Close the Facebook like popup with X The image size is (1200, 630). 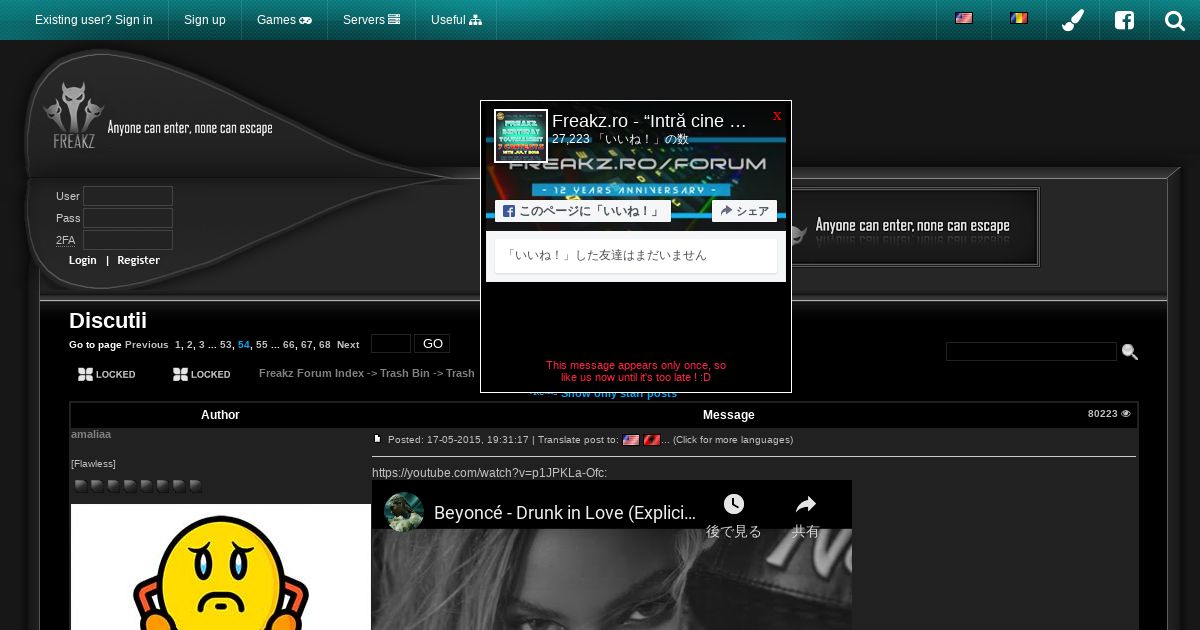(777, 116)
